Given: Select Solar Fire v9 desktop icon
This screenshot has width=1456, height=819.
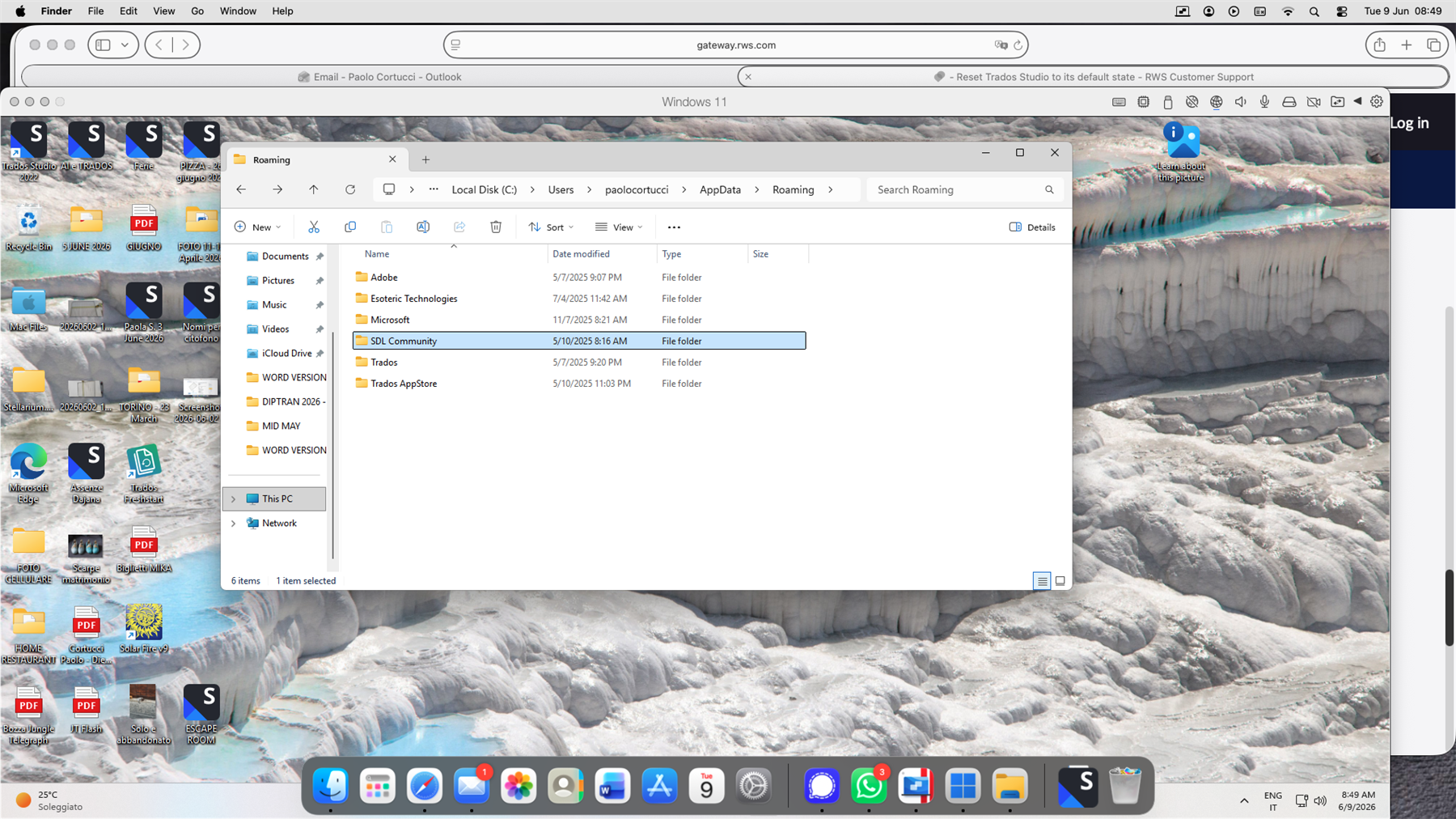Looking at the screenshot, I should 144,629.
